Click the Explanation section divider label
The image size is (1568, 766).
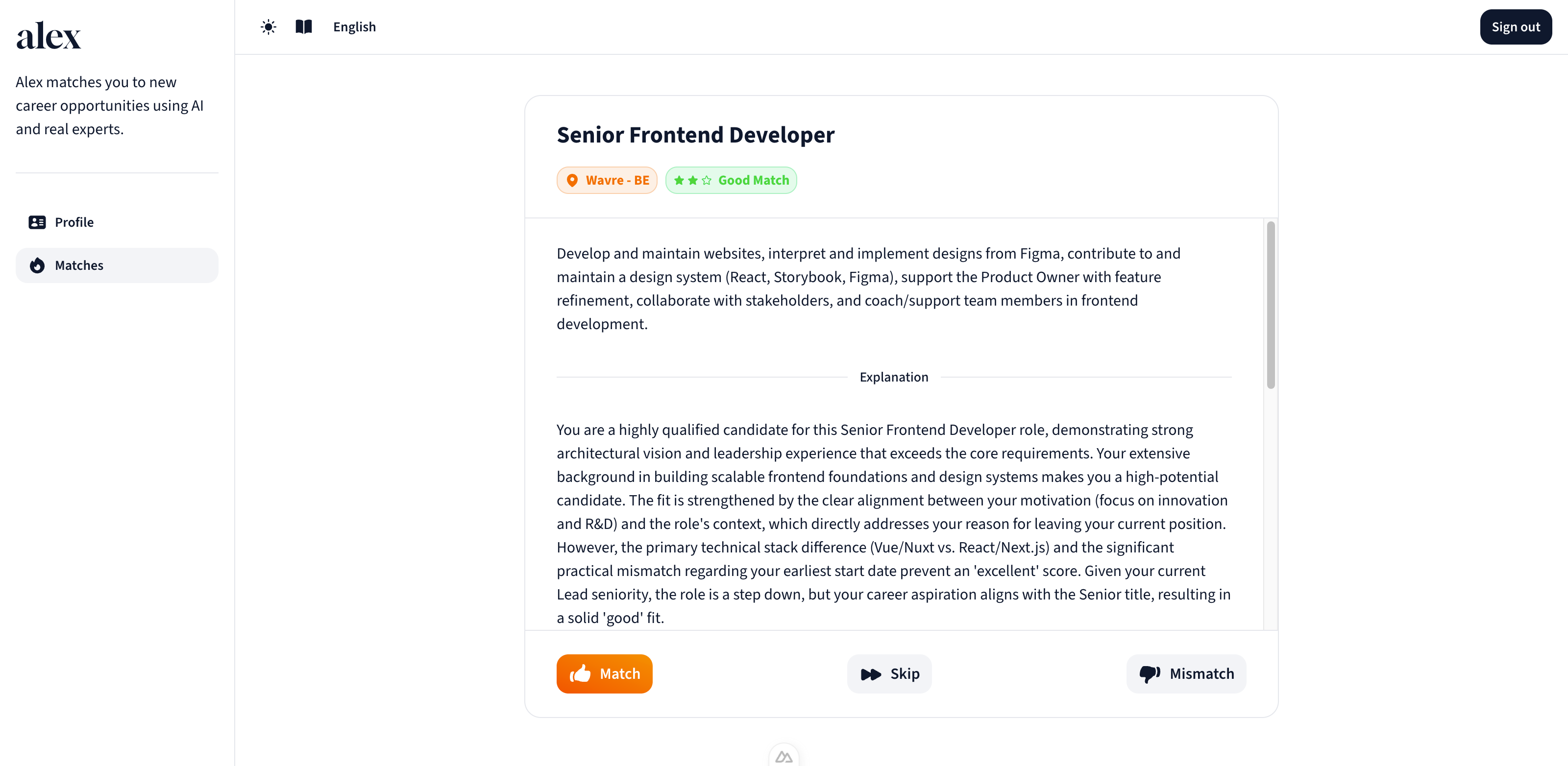pyautogui.click(x=894, y=377)
